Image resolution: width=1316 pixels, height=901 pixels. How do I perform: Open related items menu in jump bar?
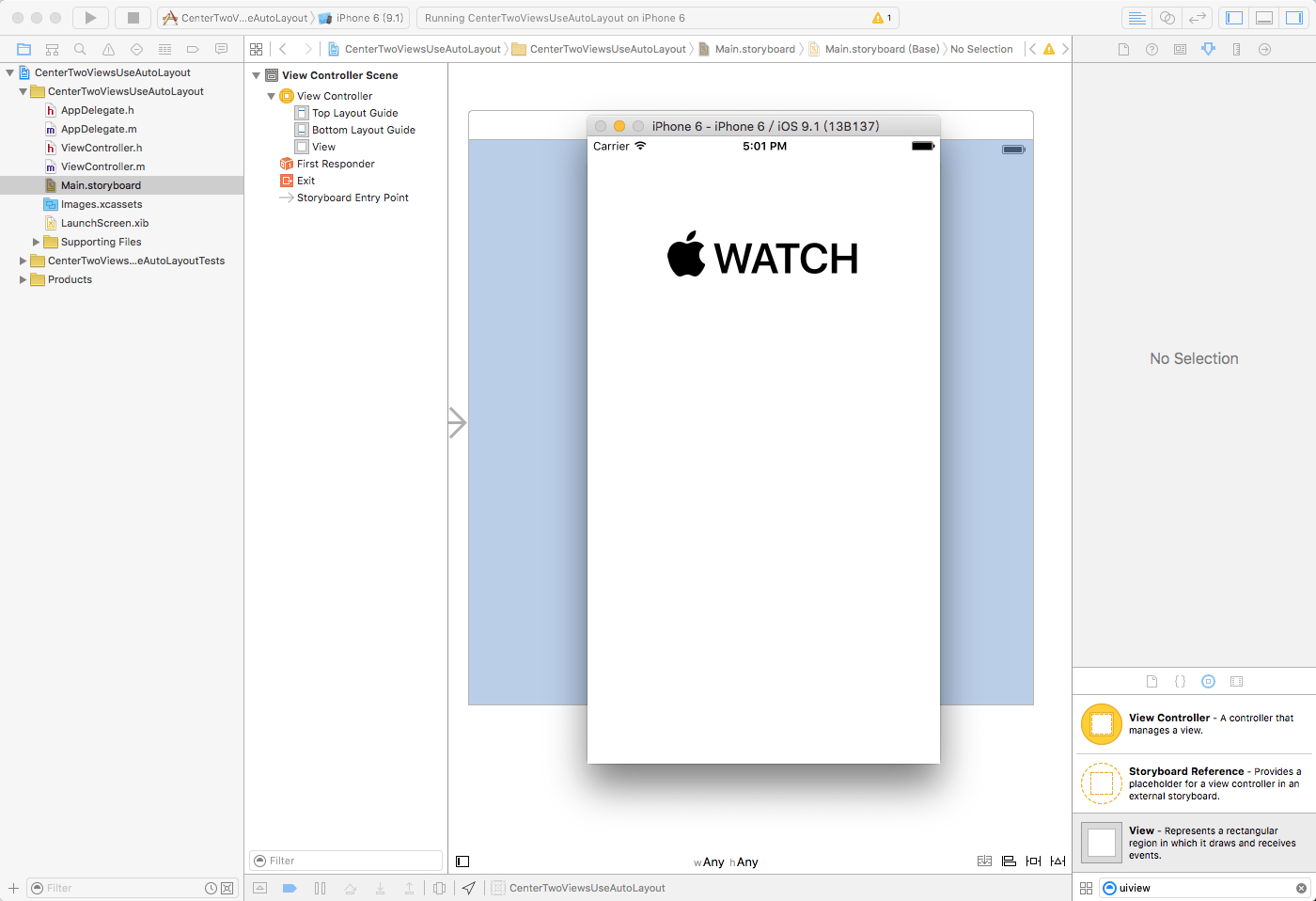(256, 49)
